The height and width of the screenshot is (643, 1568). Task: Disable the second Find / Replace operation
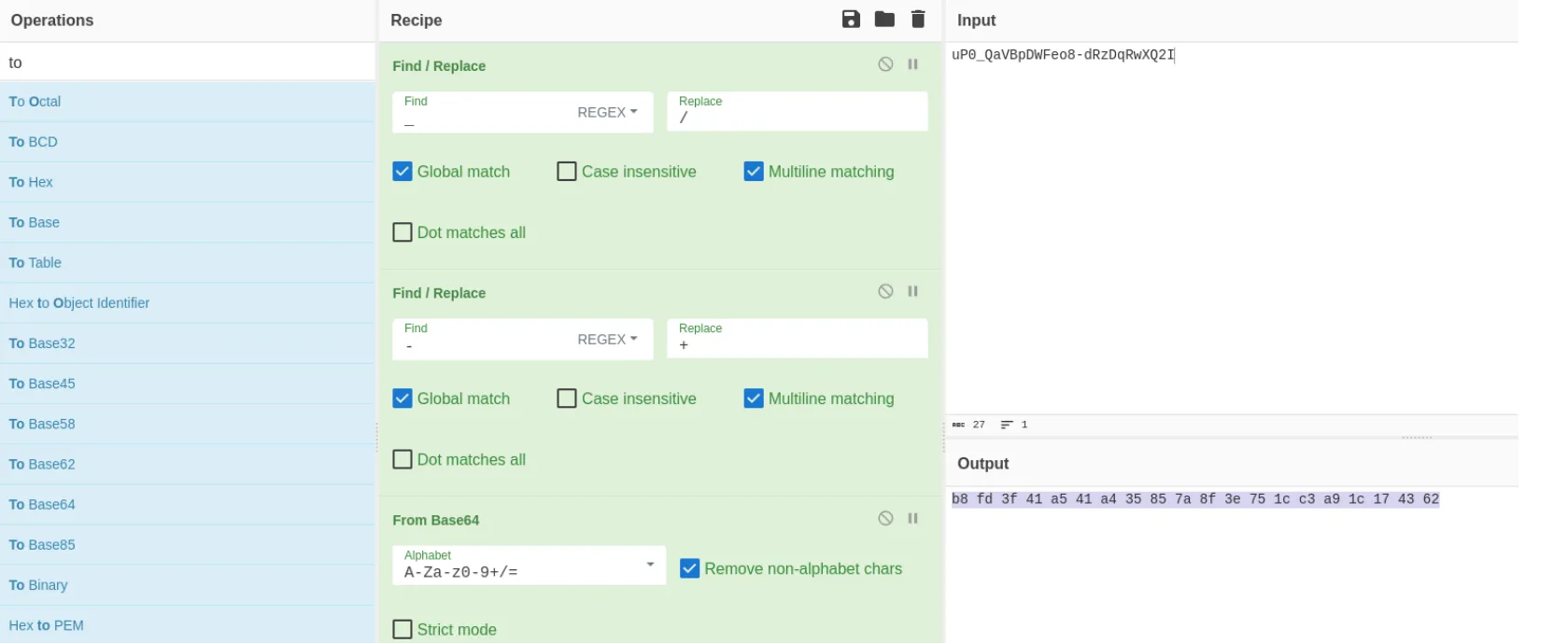coord(885,291)
